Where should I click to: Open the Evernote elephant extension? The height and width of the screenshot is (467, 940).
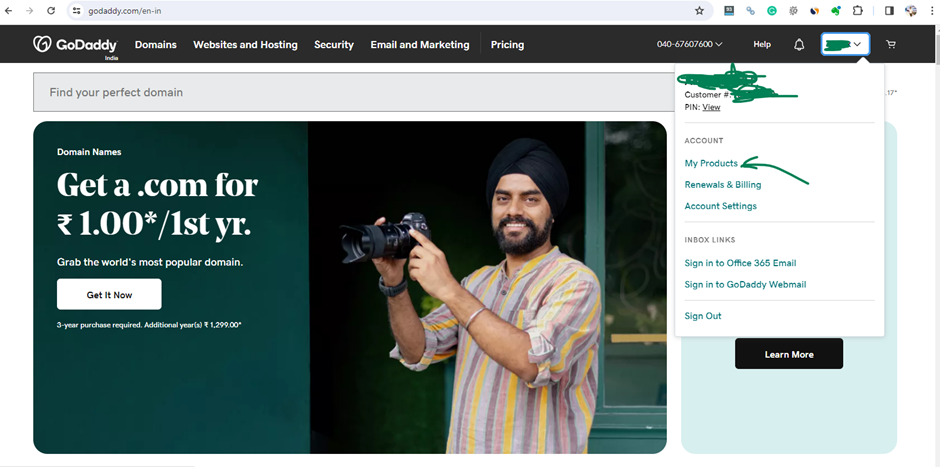click(836, 11)
